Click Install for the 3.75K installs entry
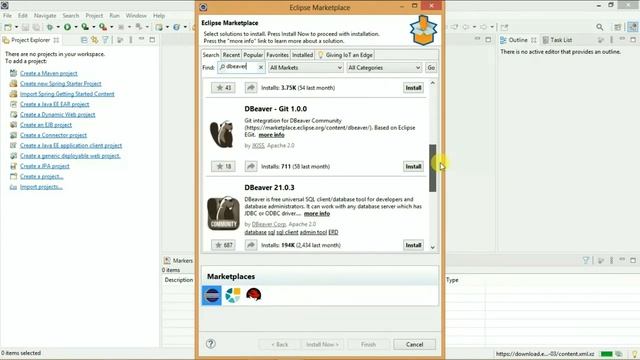This screenshot has height=360, width=640. click(x=413, y=87)
